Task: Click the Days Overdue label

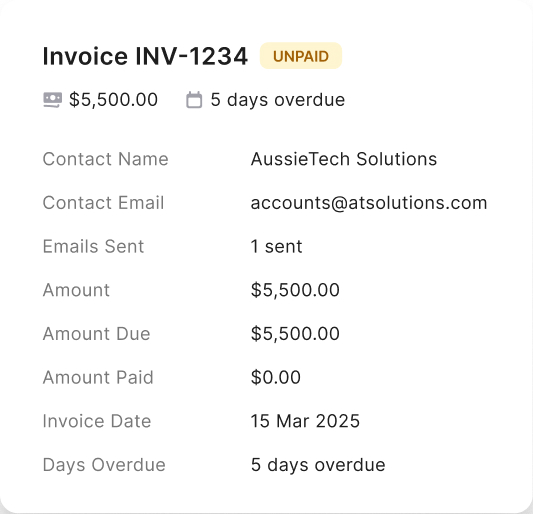Action: 104,465
